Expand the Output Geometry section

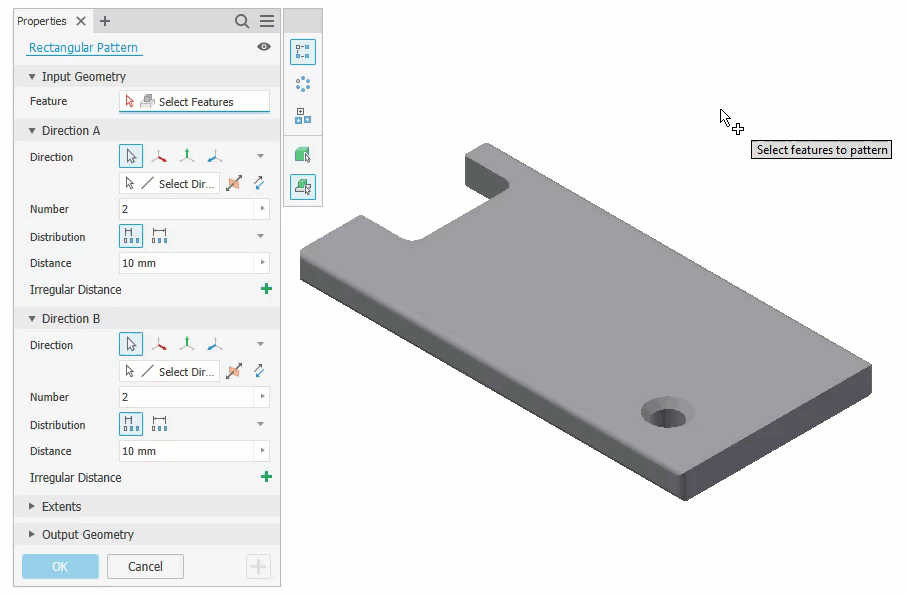tap(32, 534)
